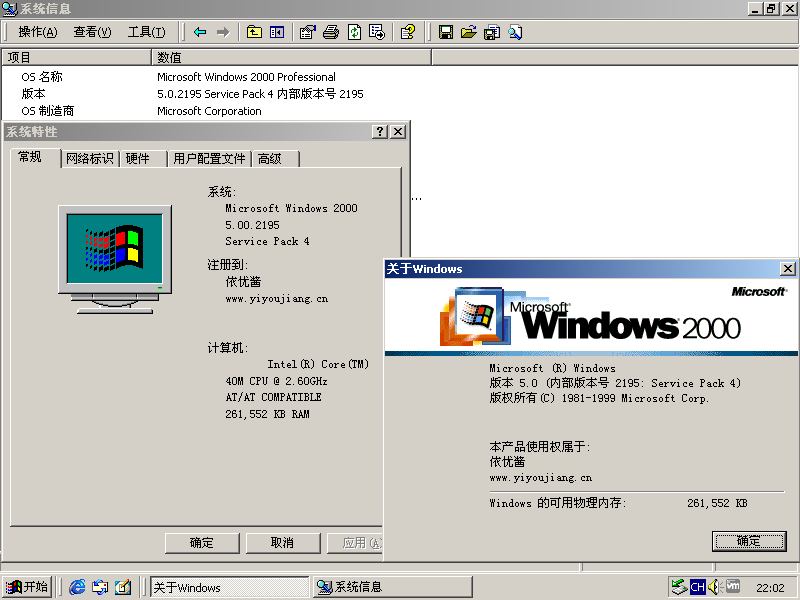Screen dimensions: 800x600
Task: Click the Export list toolbar icon
Action: coord(377,32)
